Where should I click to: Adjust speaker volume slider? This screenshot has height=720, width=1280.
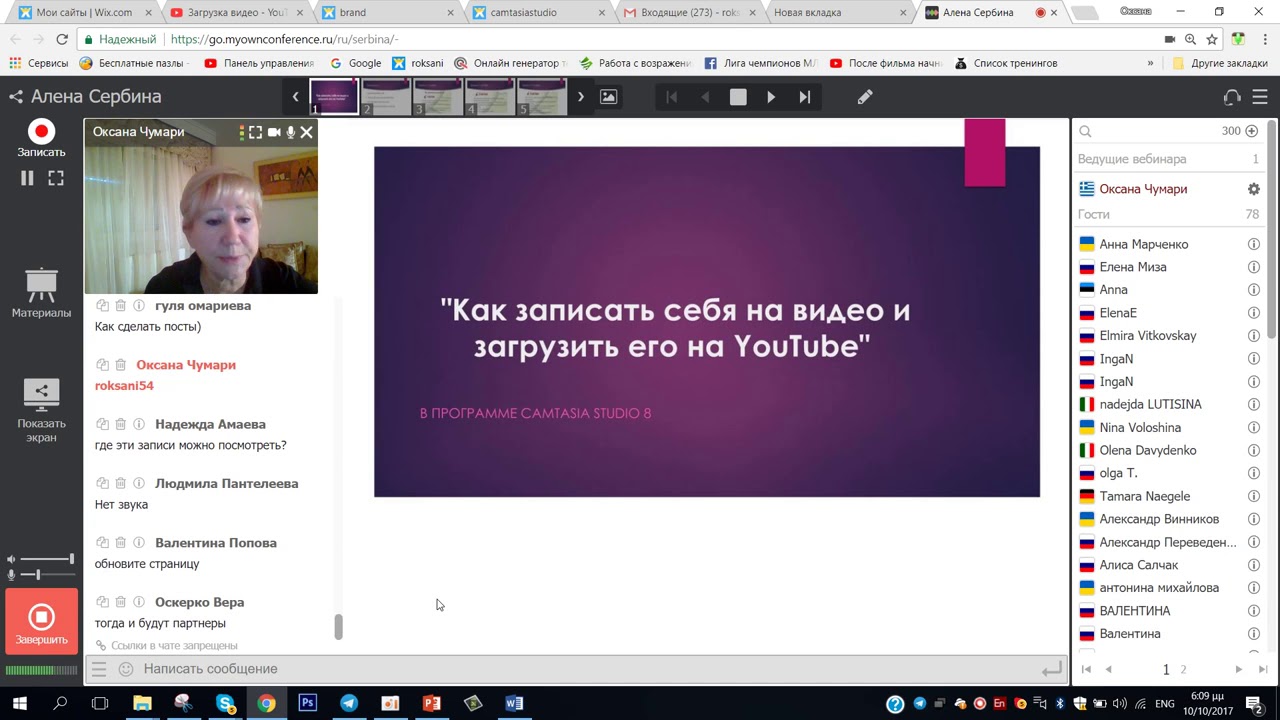pyautogui.click(x=46, y=559)
